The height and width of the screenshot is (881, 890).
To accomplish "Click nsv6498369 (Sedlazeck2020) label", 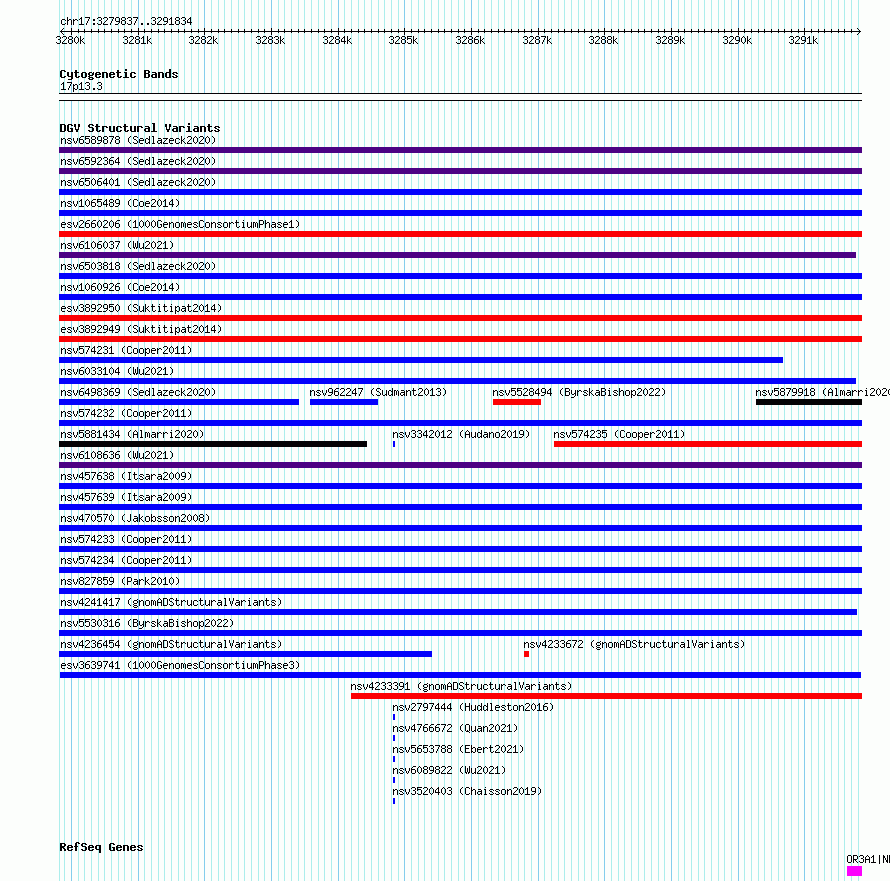I will coord(138,392).
